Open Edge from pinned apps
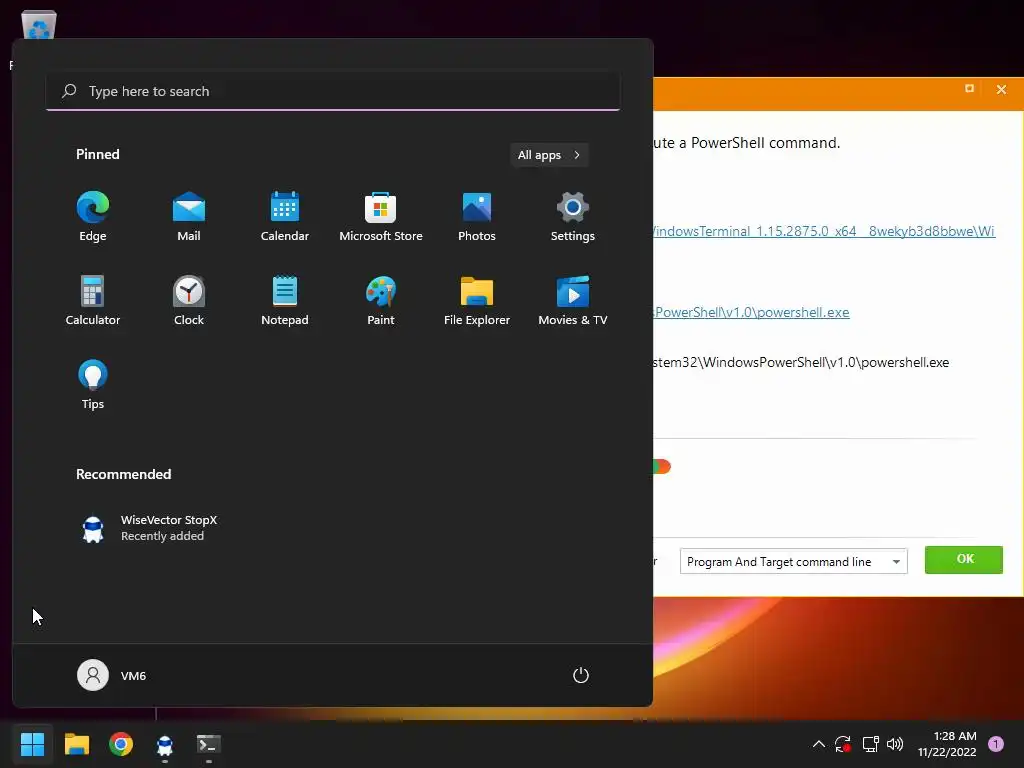The height and width of the screenshot is (768, 1024). tap(93, 217)
